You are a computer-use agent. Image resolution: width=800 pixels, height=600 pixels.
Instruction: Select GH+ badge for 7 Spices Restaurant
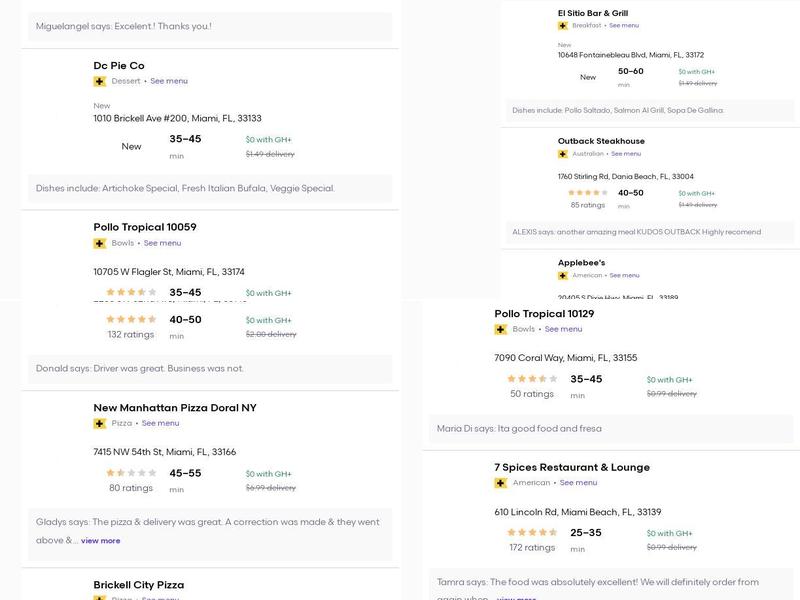(501, 483)
